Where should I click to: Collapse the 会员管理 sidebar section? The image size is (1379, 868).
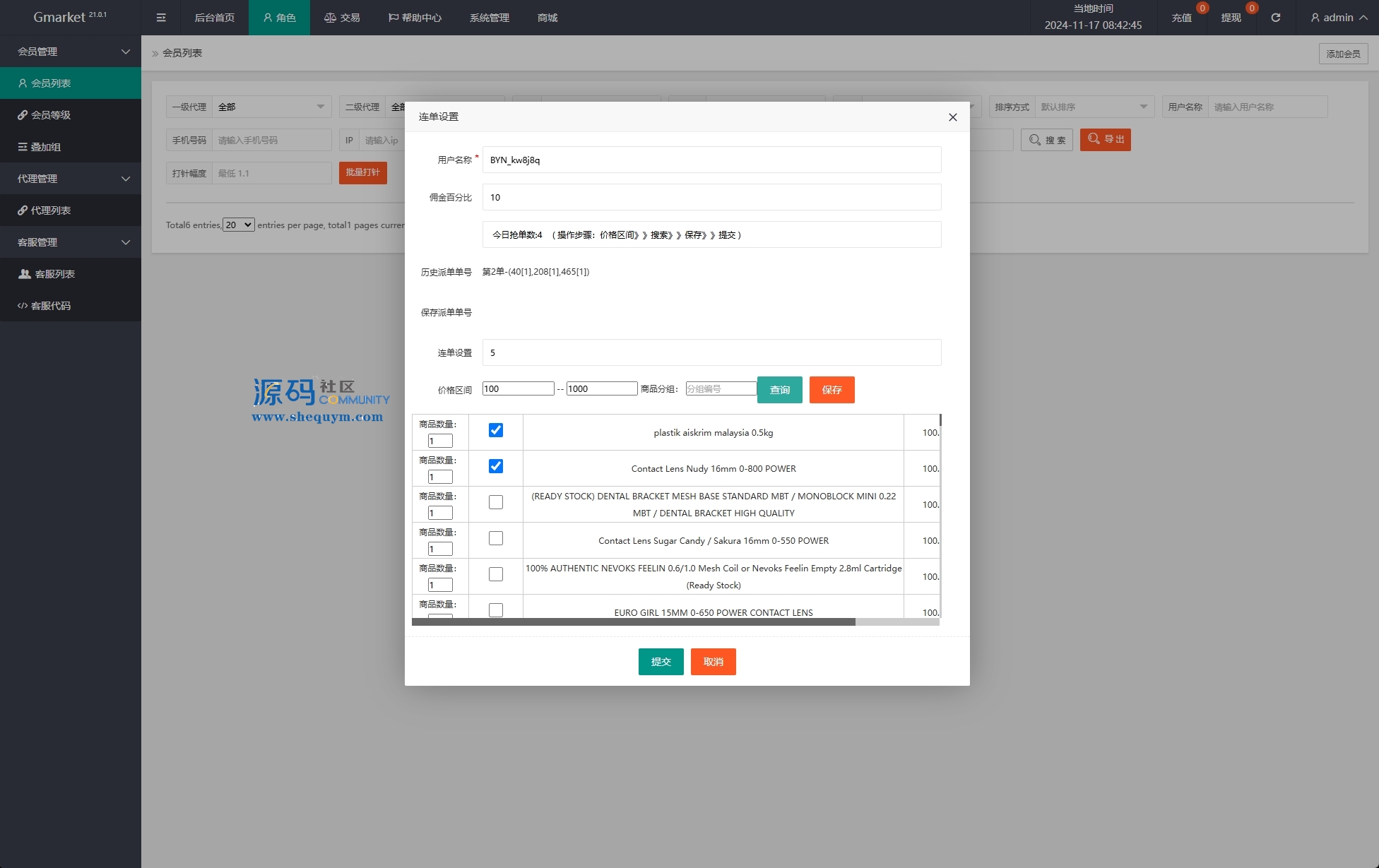tap(71, 52)
